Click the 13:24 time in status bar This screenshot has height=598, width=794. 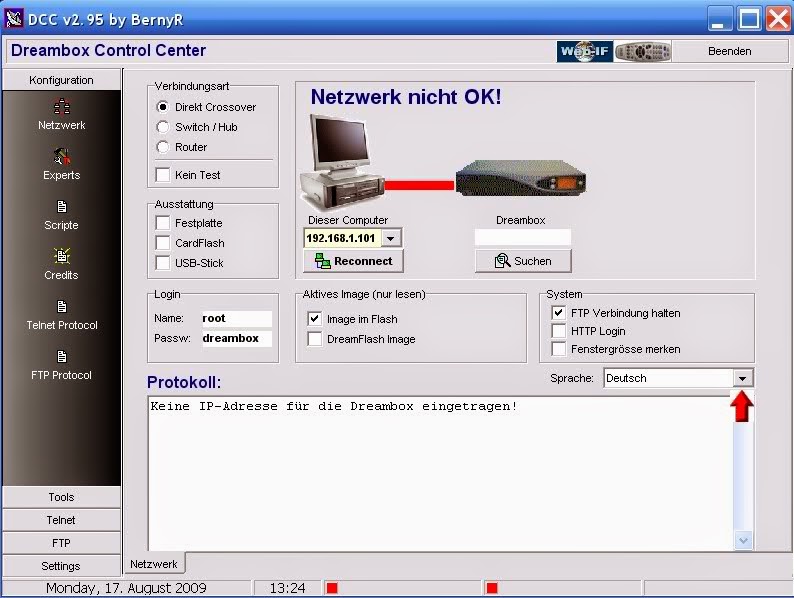(x=287, y=588)
